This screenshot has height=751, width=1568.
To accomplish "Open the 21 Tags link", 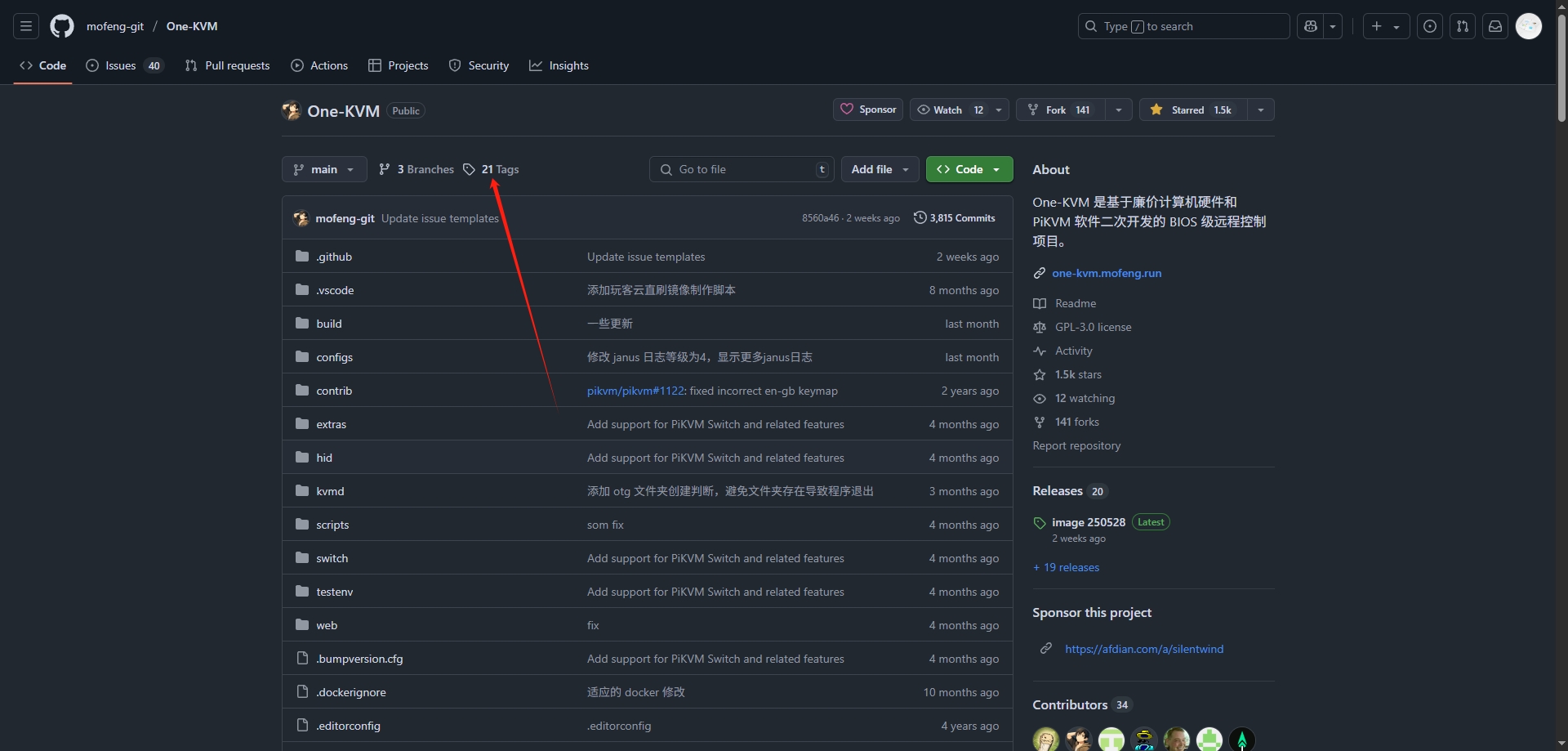I will (491, 169).
